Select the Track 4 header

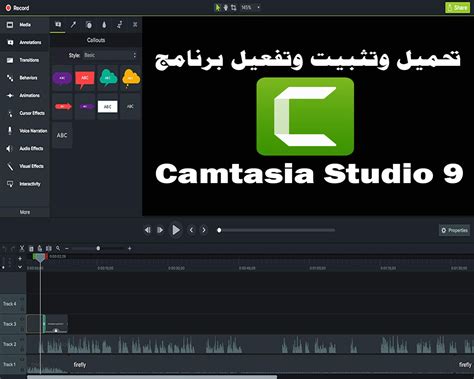pyautogui.click(x=13, y=304)
